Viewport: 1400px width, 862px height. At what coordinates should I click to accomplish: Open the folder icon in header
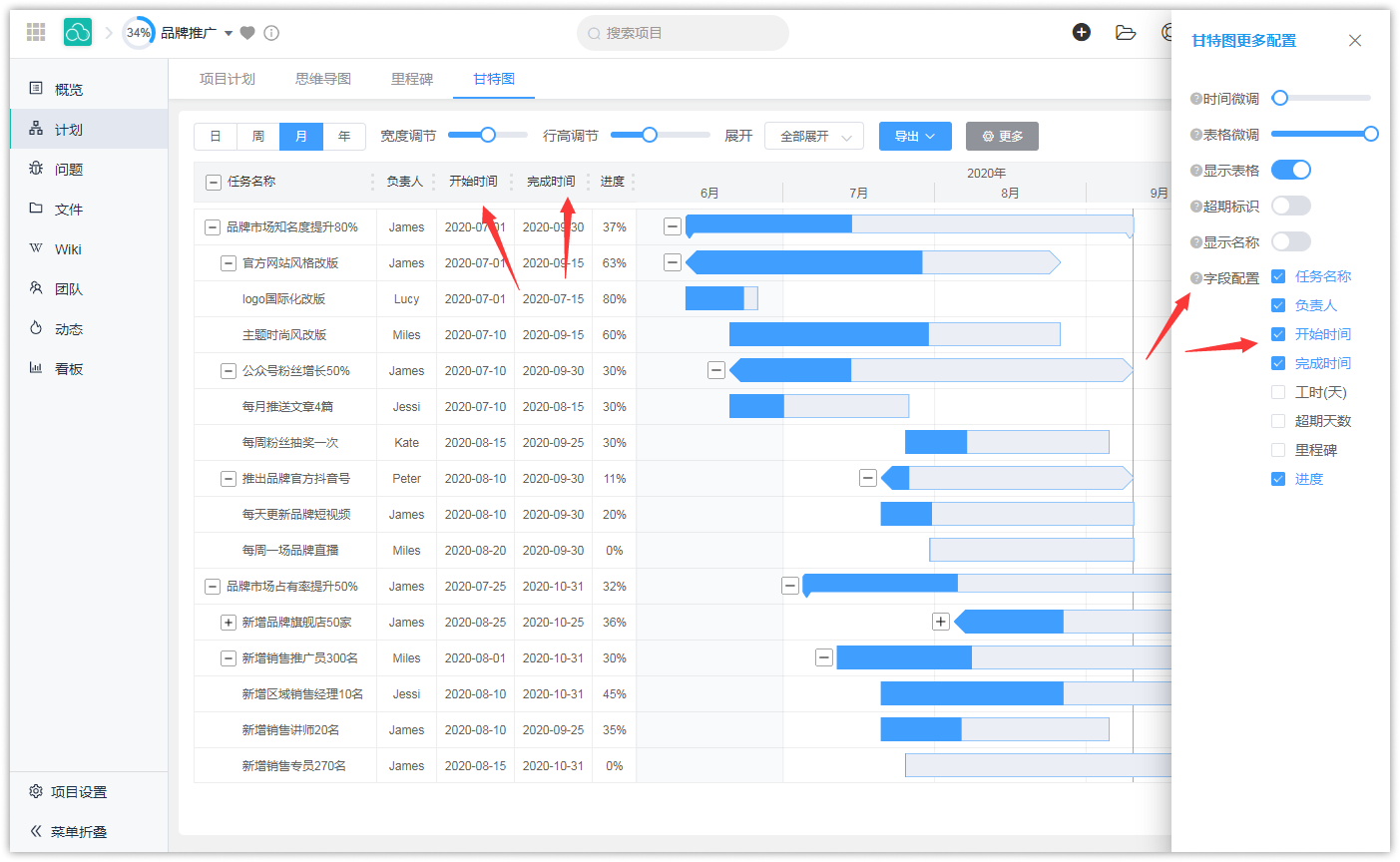point(1126,32)
